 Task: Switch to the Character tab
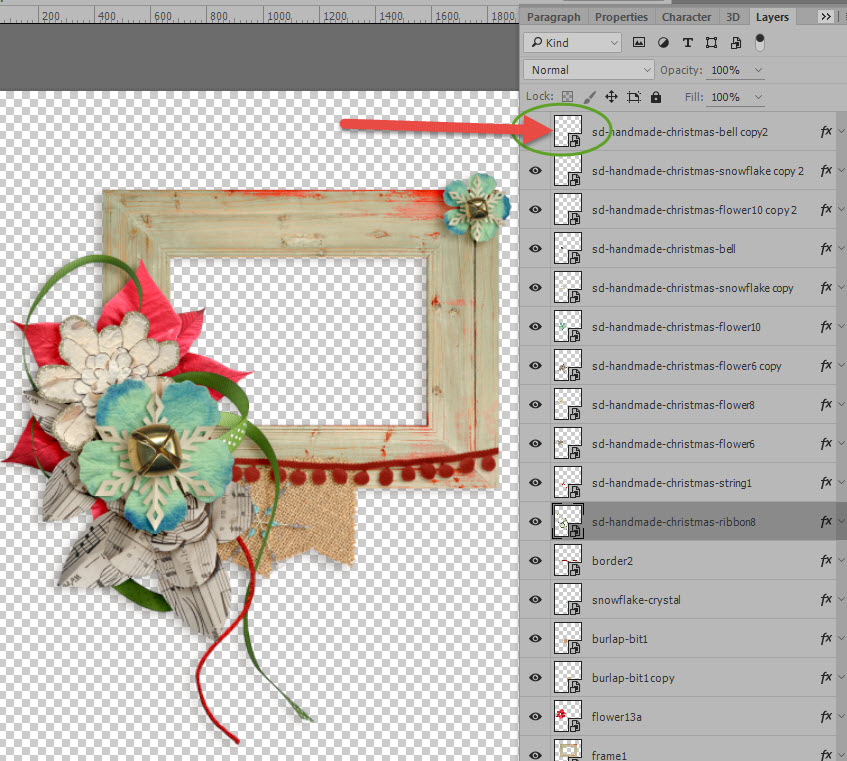point(686,17)
